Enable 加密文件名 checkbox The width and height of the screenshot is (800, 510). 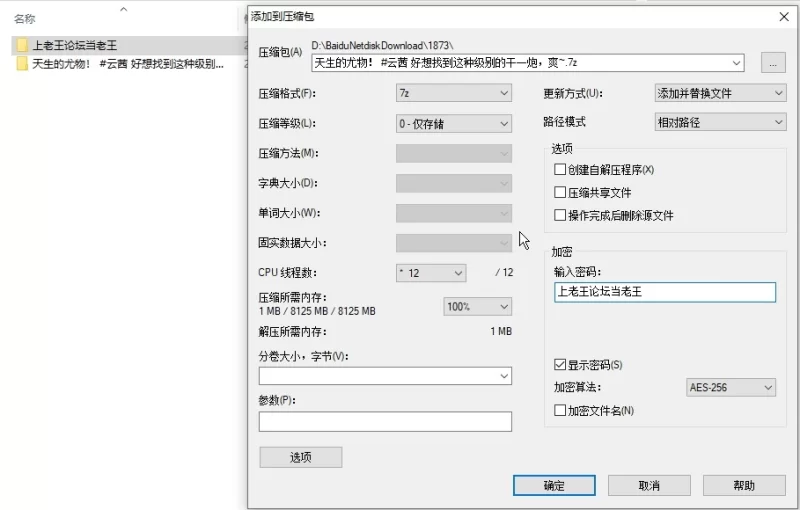(x=560, y=410)
